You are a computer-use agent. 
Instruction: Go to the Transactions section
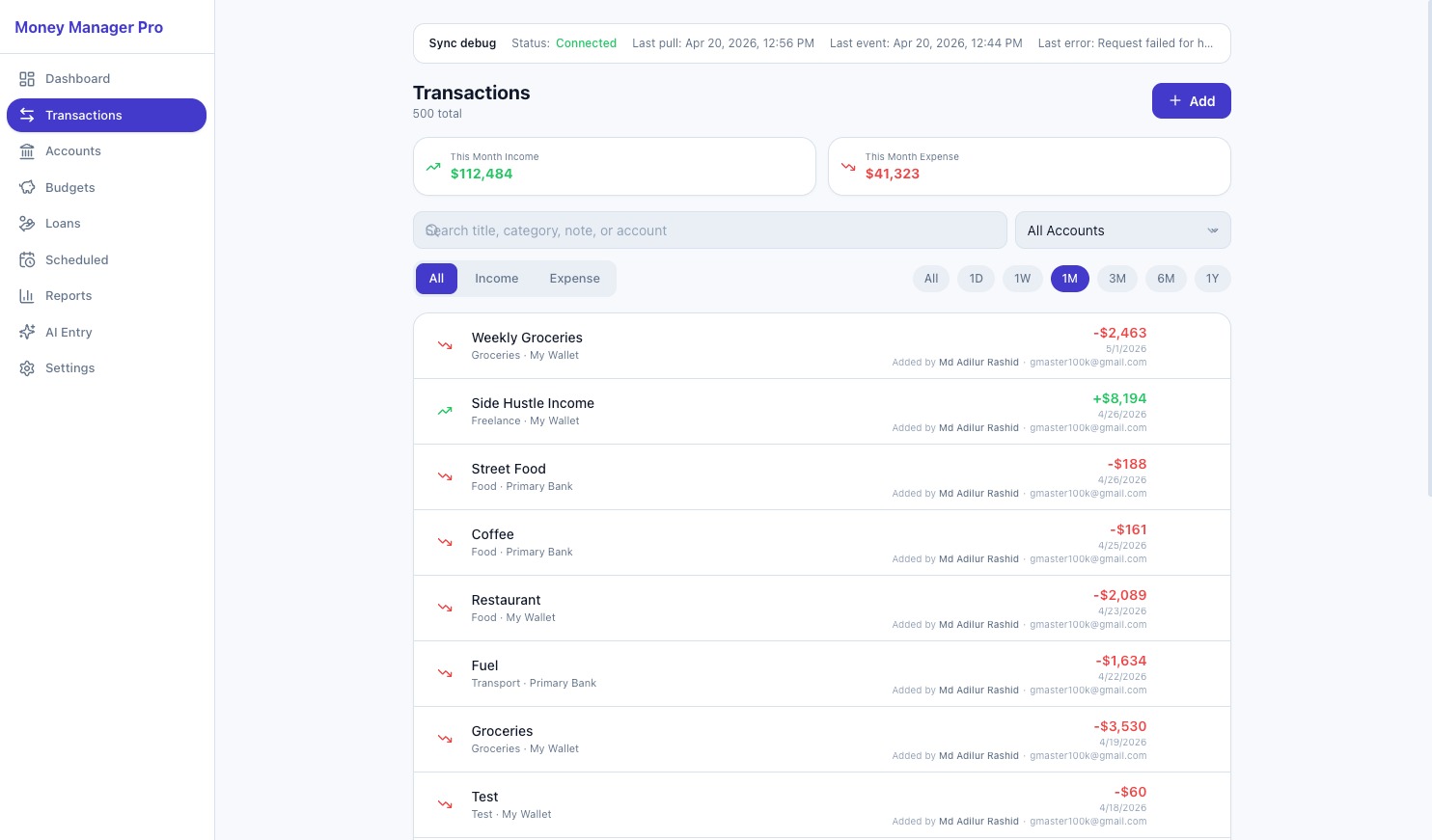[84, 115]
